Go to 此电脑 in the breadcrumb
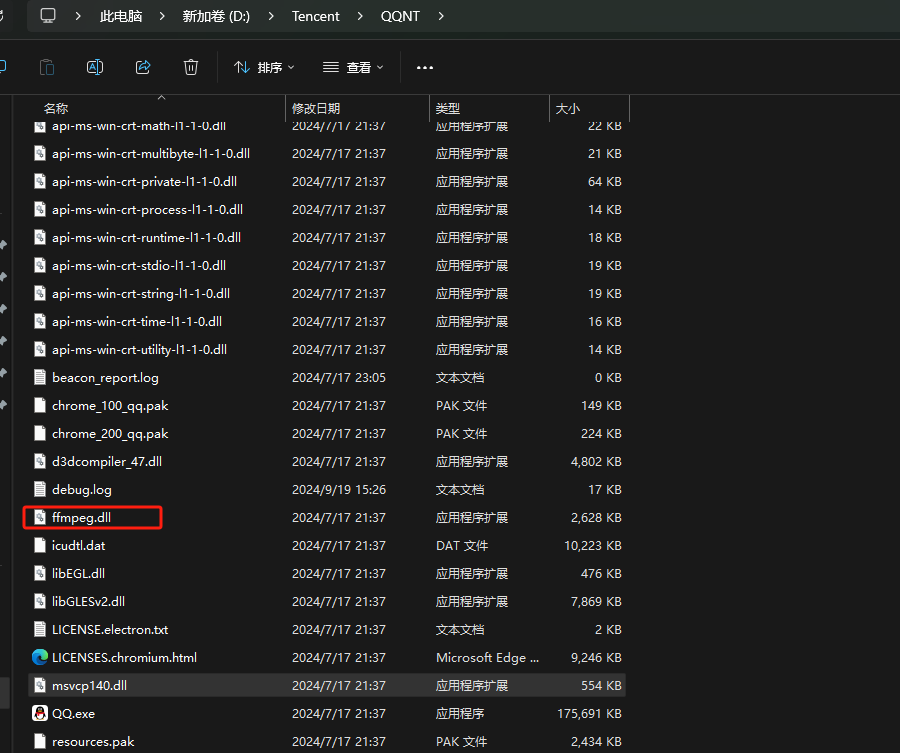900x753 pixels. [x=121, y=16]
